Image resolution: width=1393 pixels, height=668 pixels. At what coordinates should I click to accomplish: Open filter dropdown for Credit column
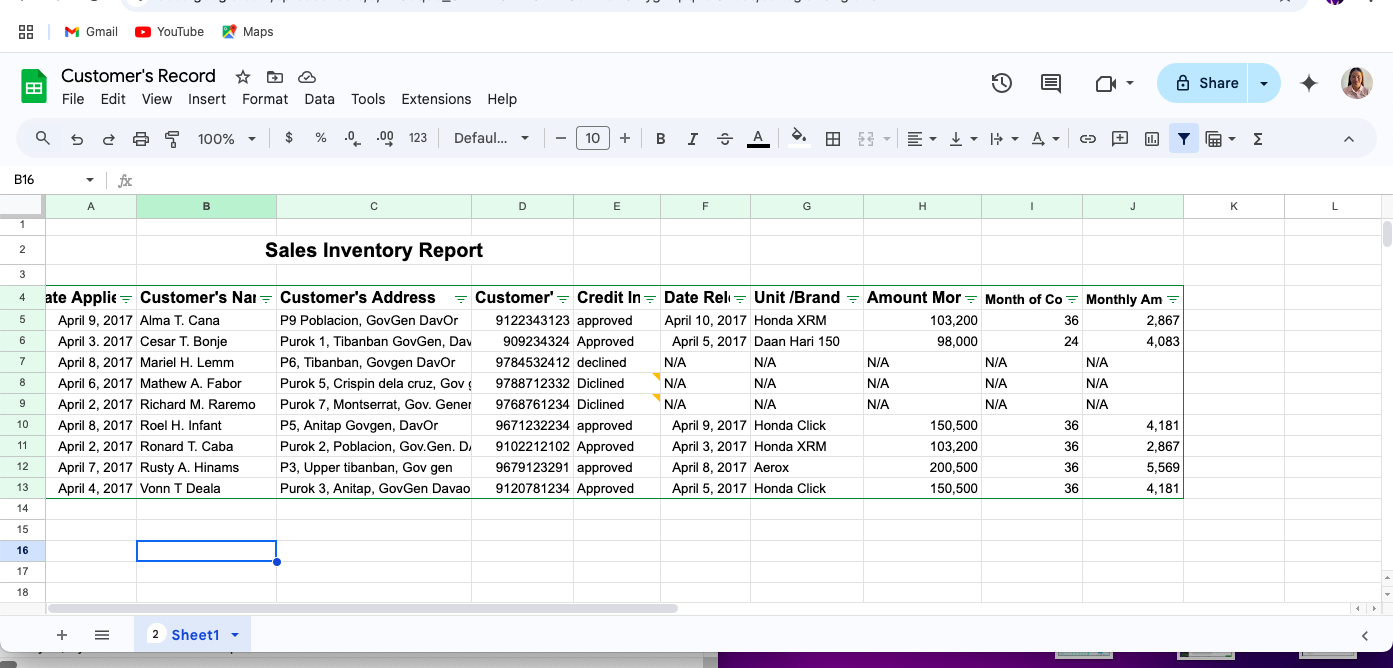650,299
